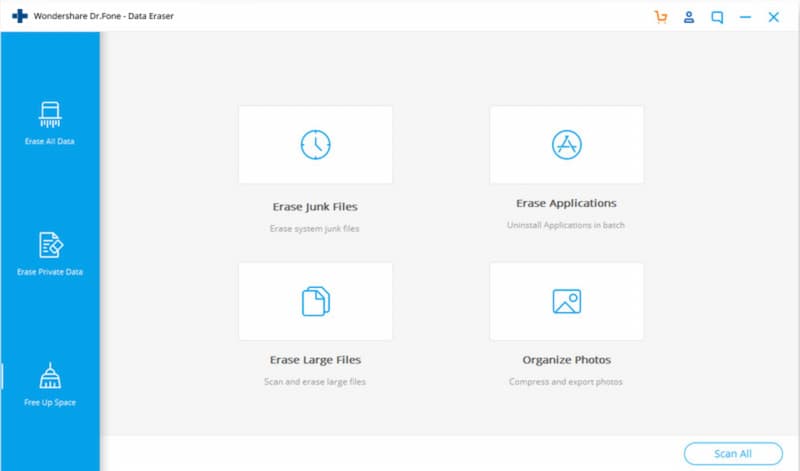Click the shopping cart icon in title bar
Screen dimensions: 800x471
[660, 17]
